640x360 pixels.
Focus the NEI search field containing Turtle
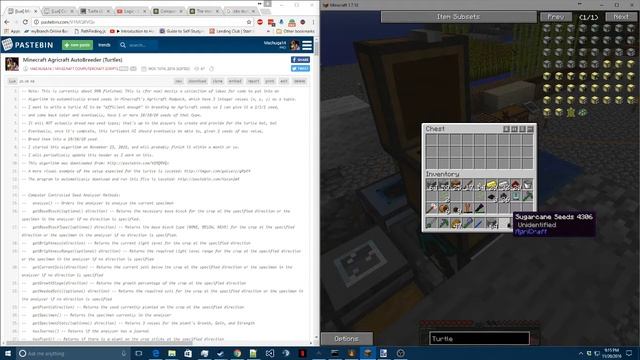(x=479, y=339)
